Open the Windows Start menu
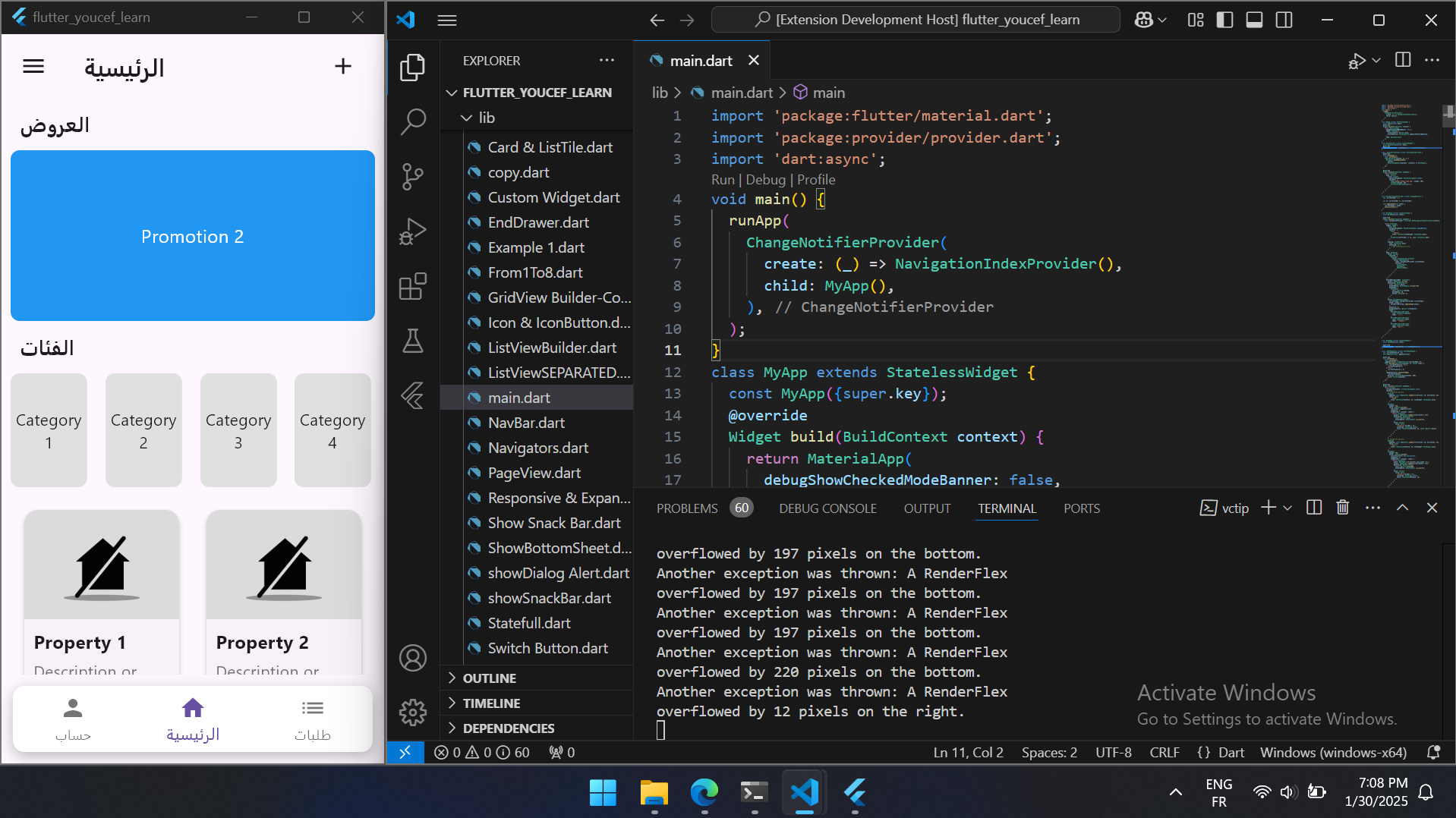 click(x=604, y=792)
